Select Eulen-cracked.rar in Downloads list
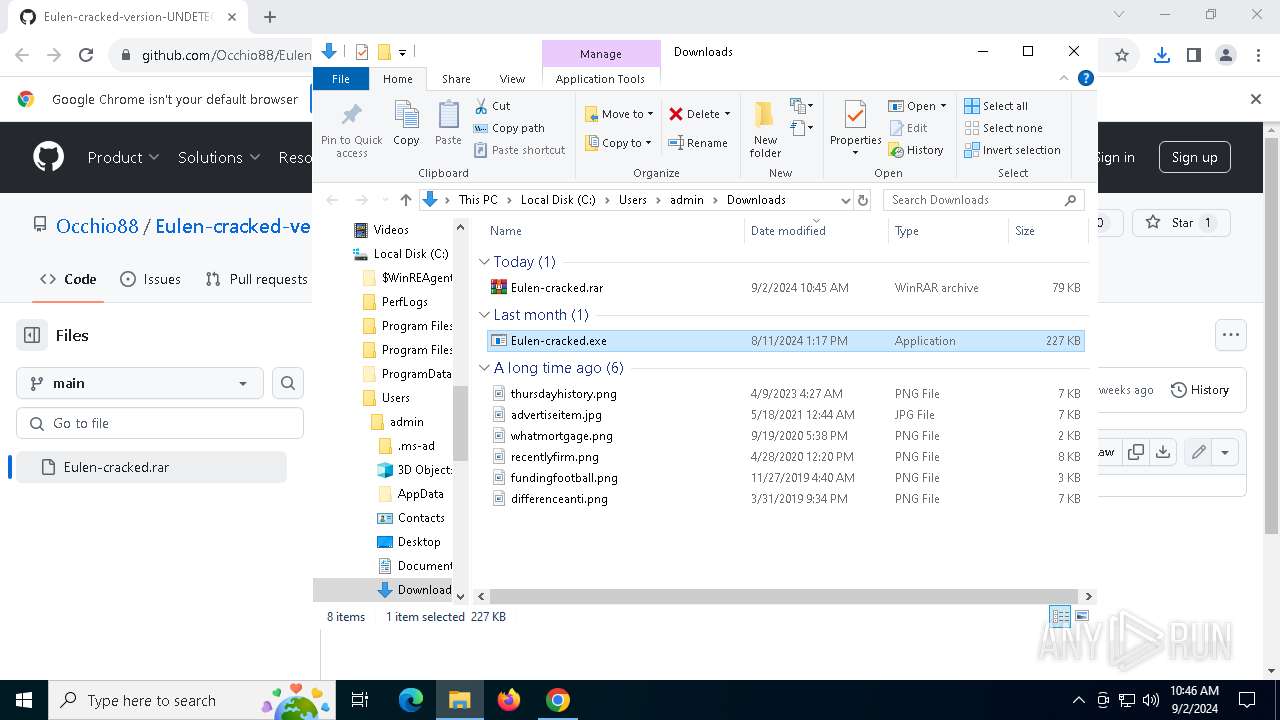The image size is (1280, 720). [x=785, y=288]
